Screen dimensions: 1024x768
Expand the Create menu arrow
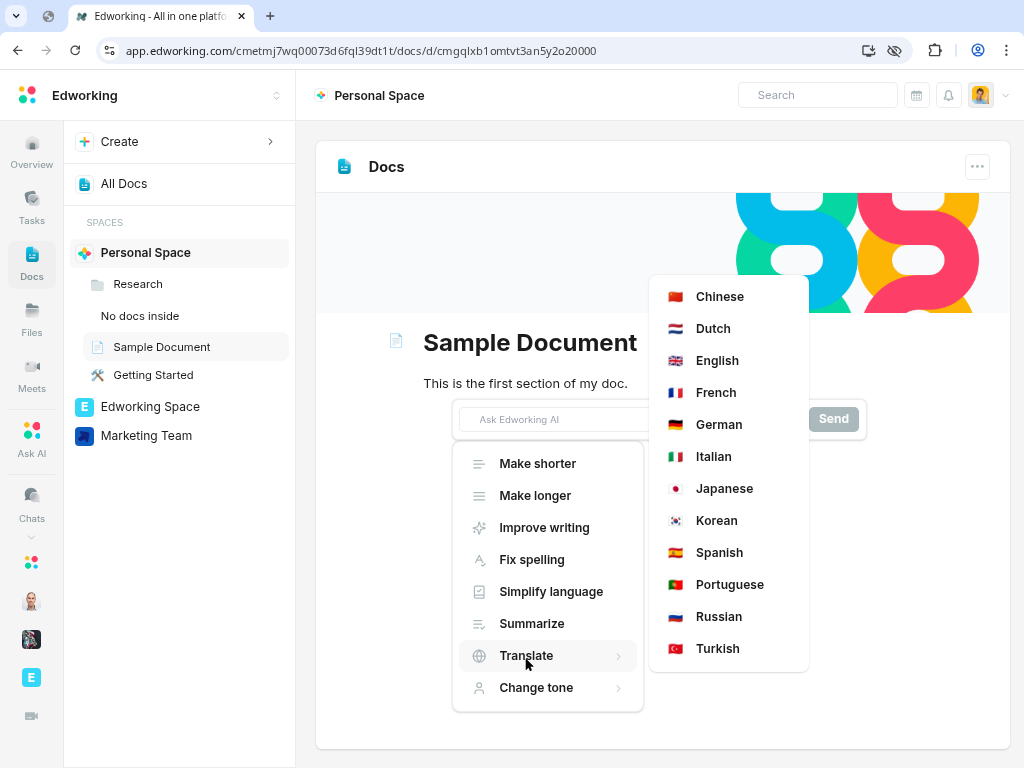click(x=270, y=142)
